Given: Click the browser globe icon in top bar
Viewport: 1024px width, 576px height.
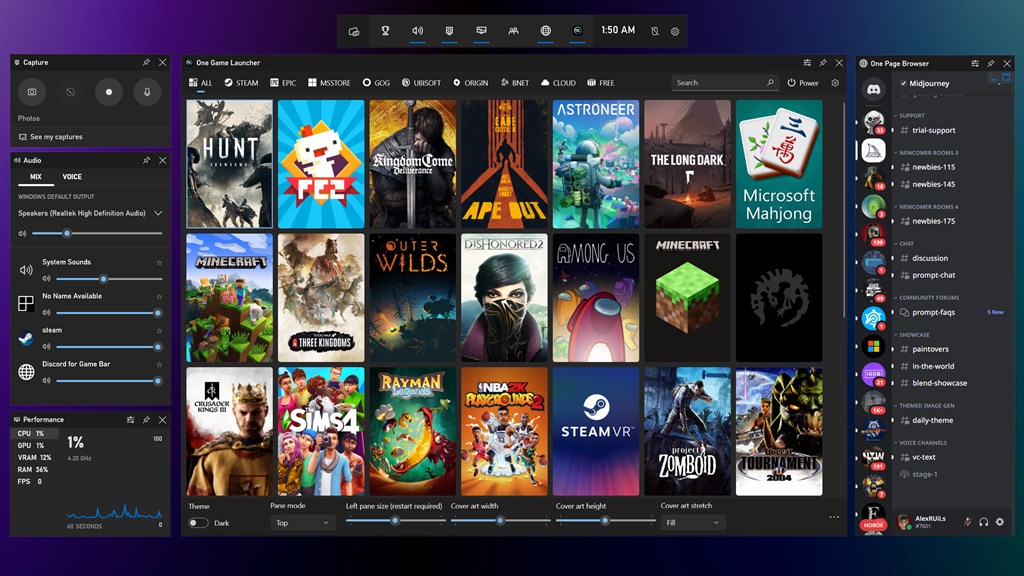Looking at the screenshot, I should coord(545,31).
